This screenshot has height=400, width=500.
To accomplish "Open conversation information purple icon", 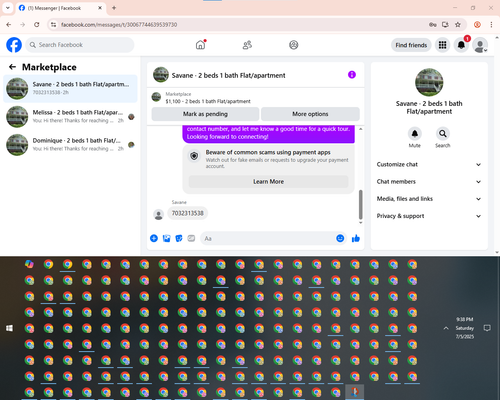I will [352, 75].
